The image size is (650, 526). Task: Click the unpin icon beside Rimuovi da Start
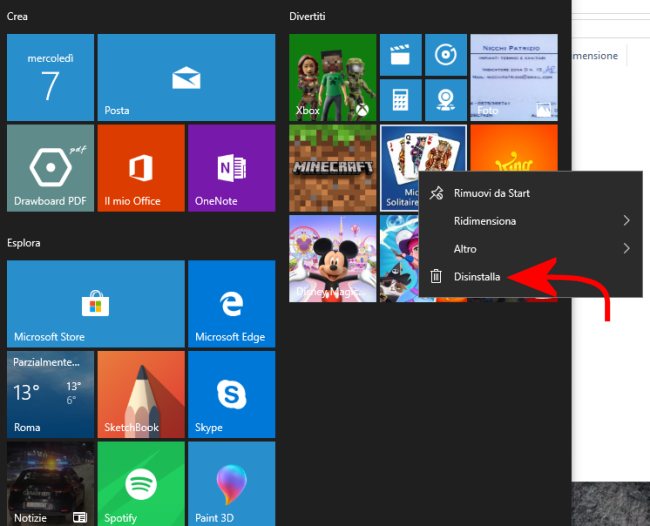[x=436, y=193]
